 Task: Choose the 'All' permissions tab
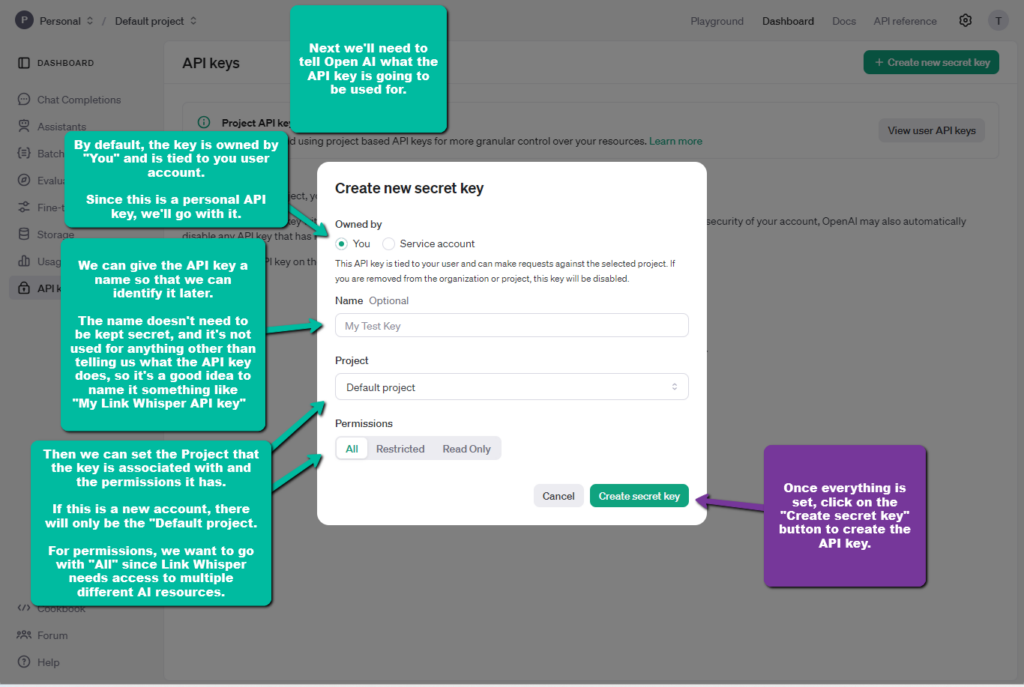point(352,449)
